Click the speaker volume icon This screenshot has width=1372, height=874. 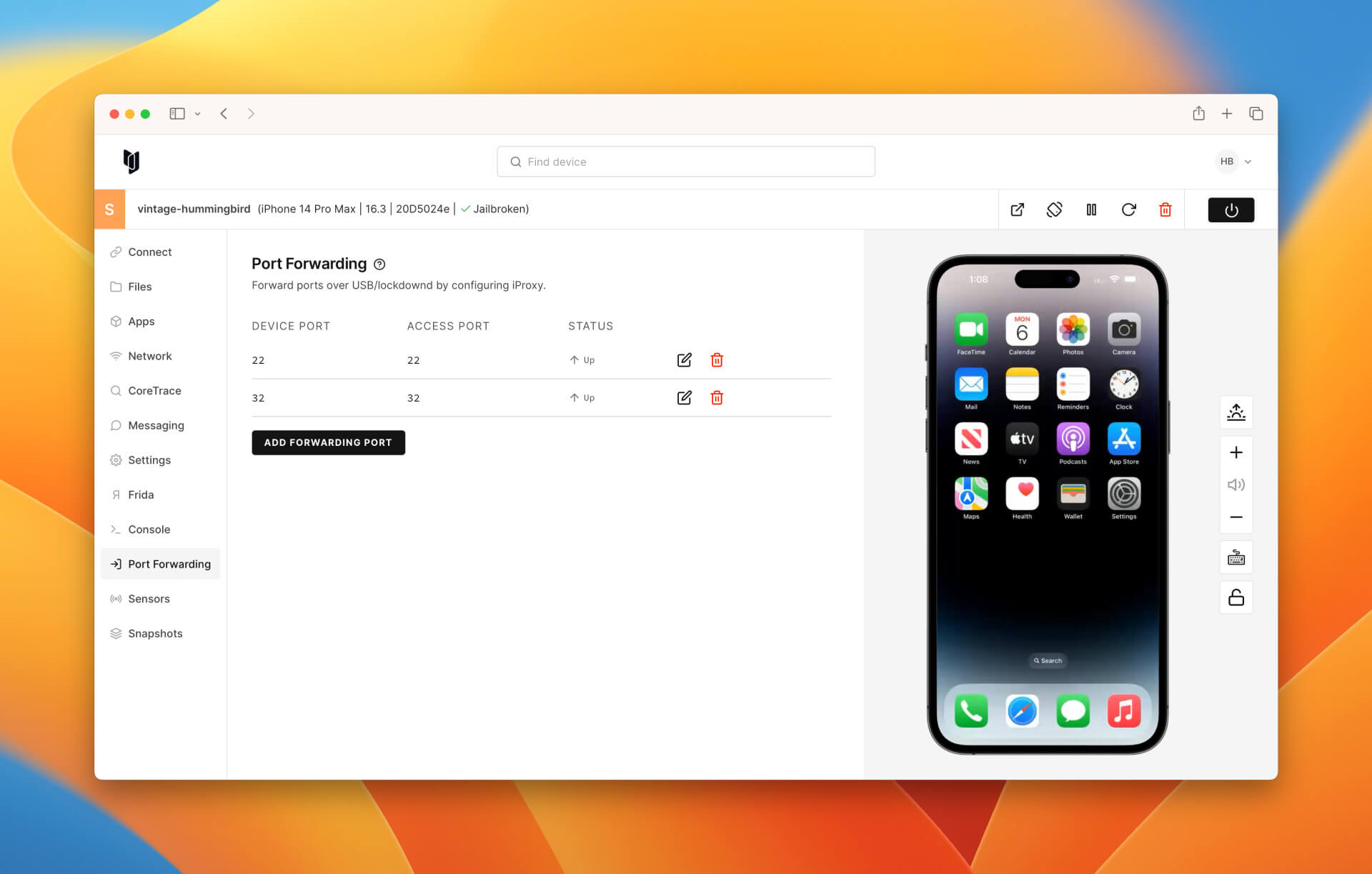coord(1236,485)
